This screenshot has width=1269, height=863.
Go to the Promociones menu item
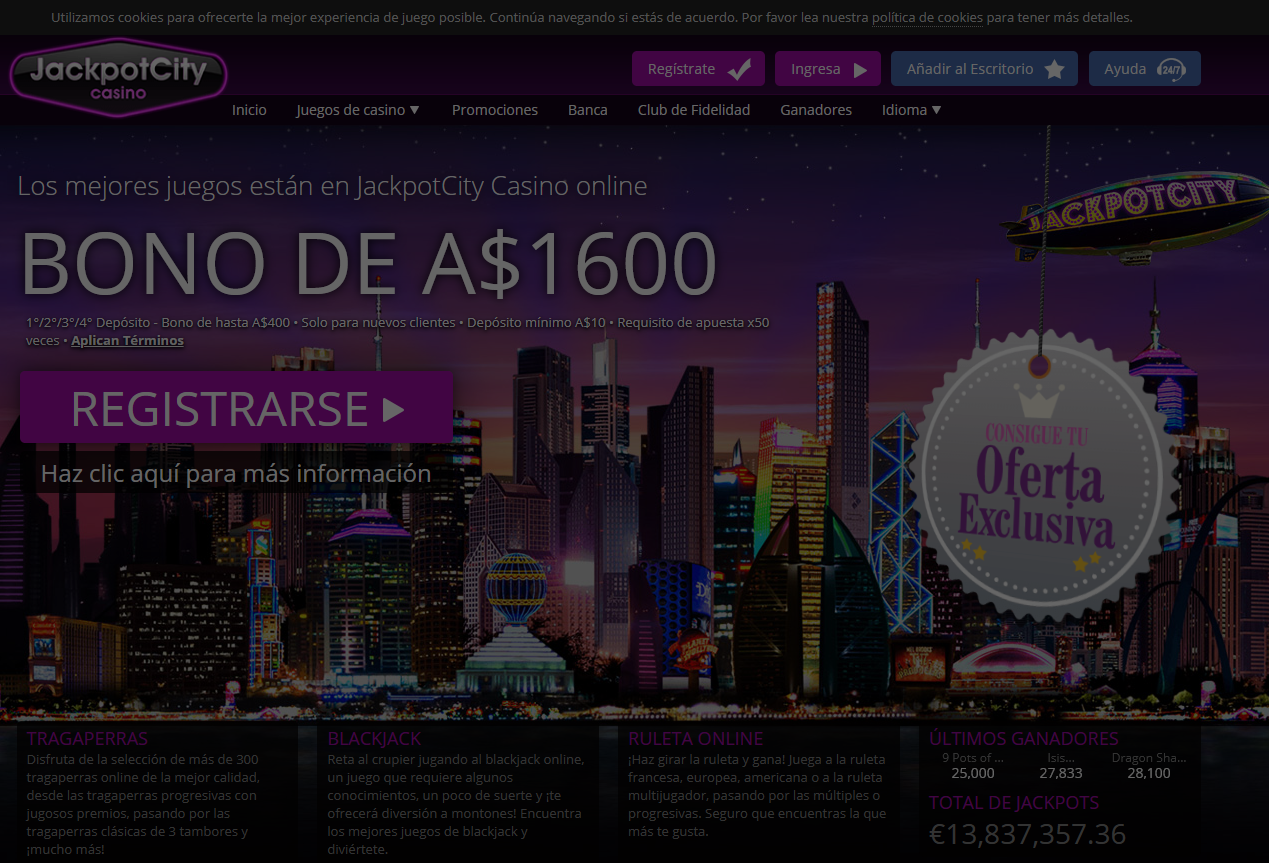pos(494,110)
